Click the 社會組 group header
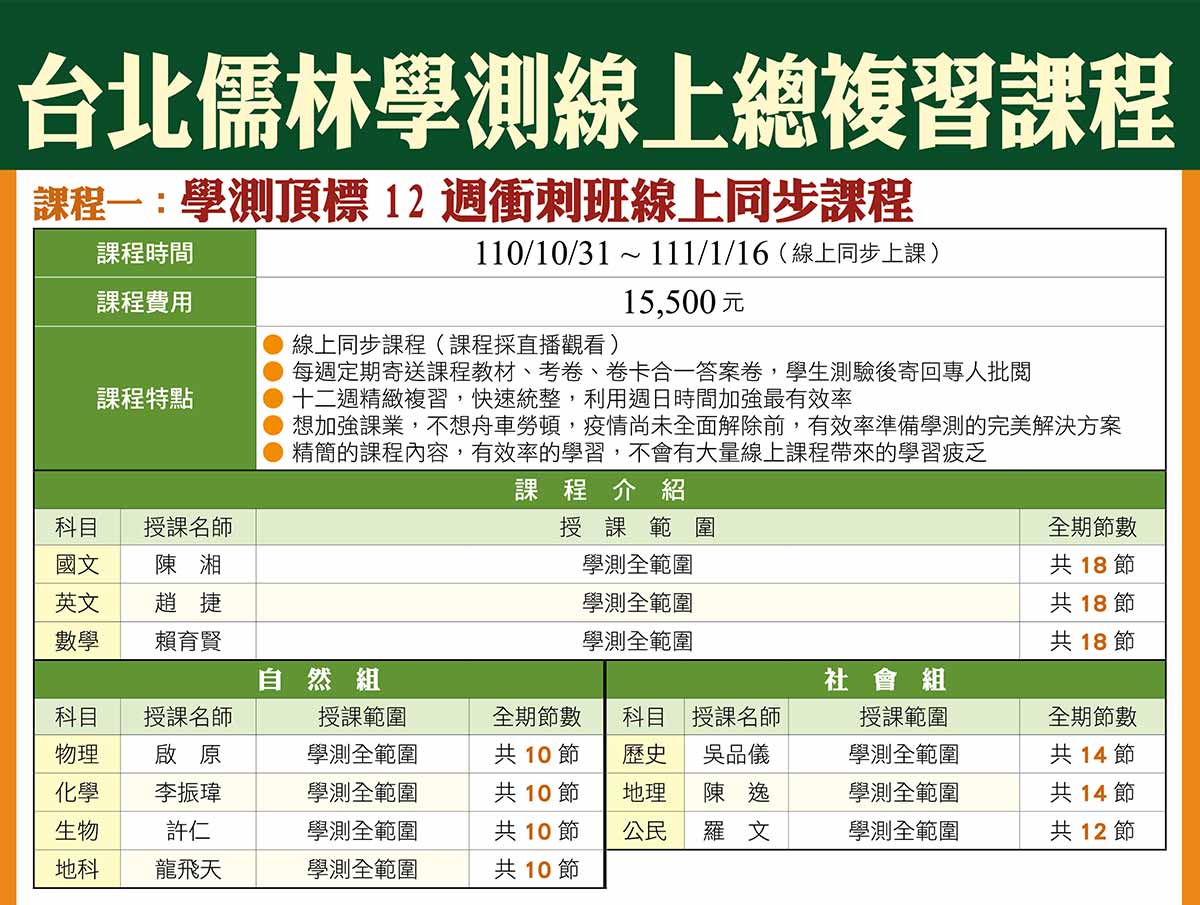 point(886,680)
